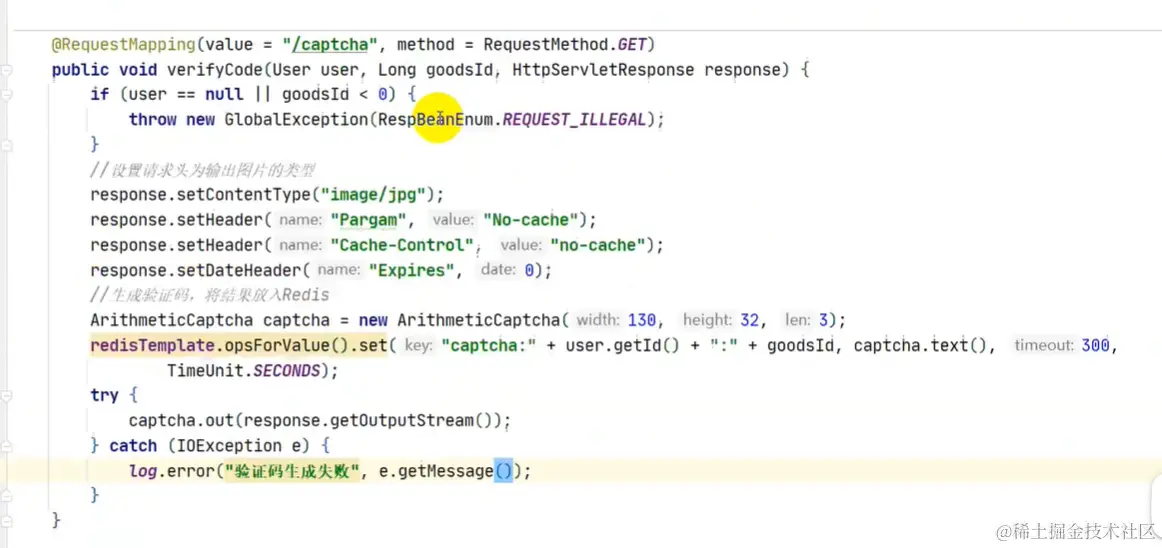Screen dimensions: 1162x548
Task: Click the HttpServletResponse parameter type
Action: click(x=602, y=70)
